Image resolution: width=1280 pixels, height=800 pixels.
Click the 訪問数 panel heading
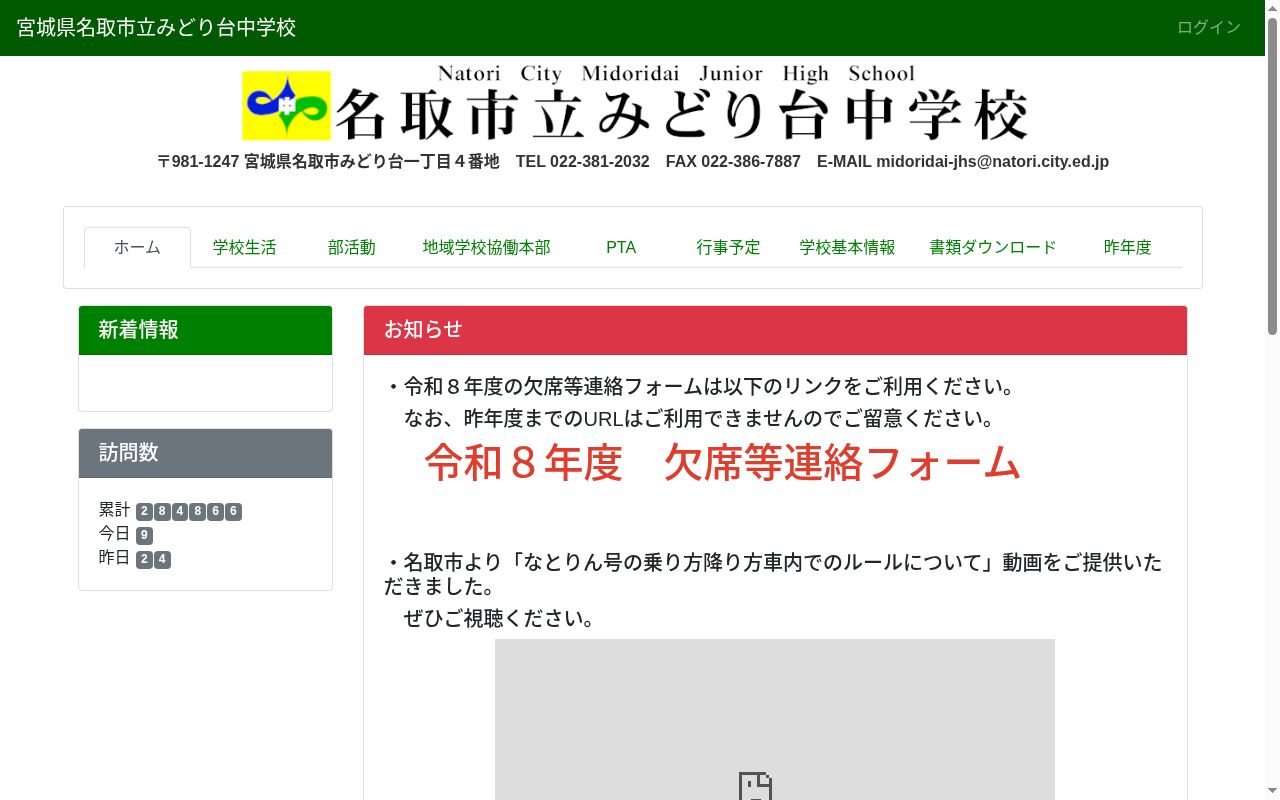pyautogui.click(x=205, y=453)
